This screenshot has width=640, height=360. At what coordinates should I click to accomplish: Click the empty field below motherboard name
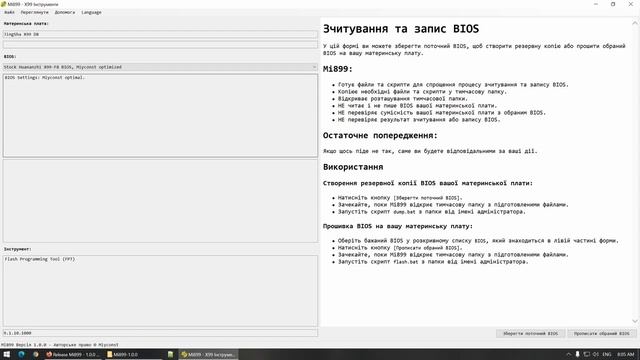click(160, 44)
